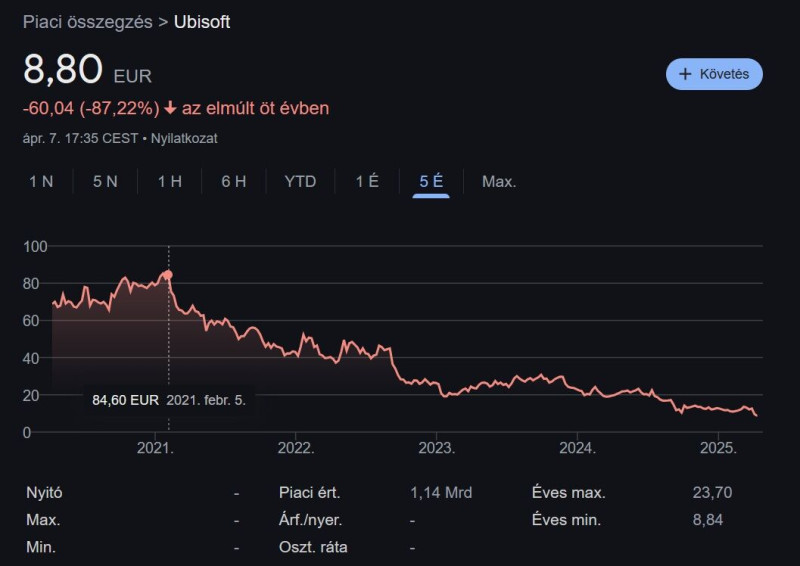Click the 20 y-axis label

(31, 396)
